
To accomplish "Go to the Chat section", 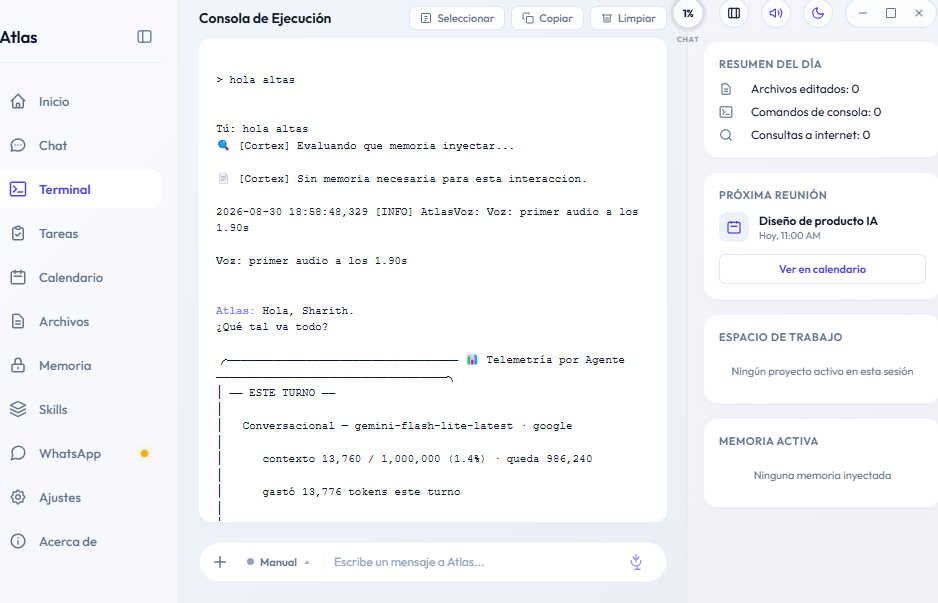I will pos(81,145).
